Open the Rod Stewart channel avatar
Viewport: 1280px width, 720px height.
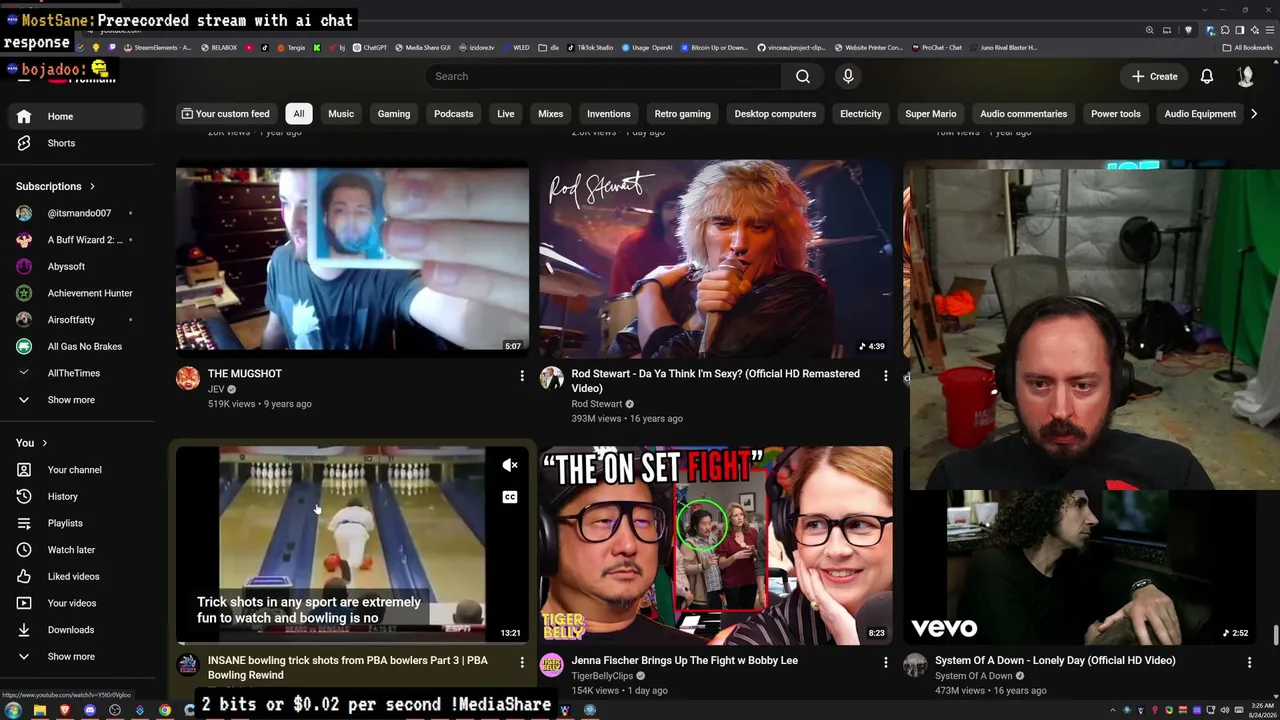coord(552,378)
